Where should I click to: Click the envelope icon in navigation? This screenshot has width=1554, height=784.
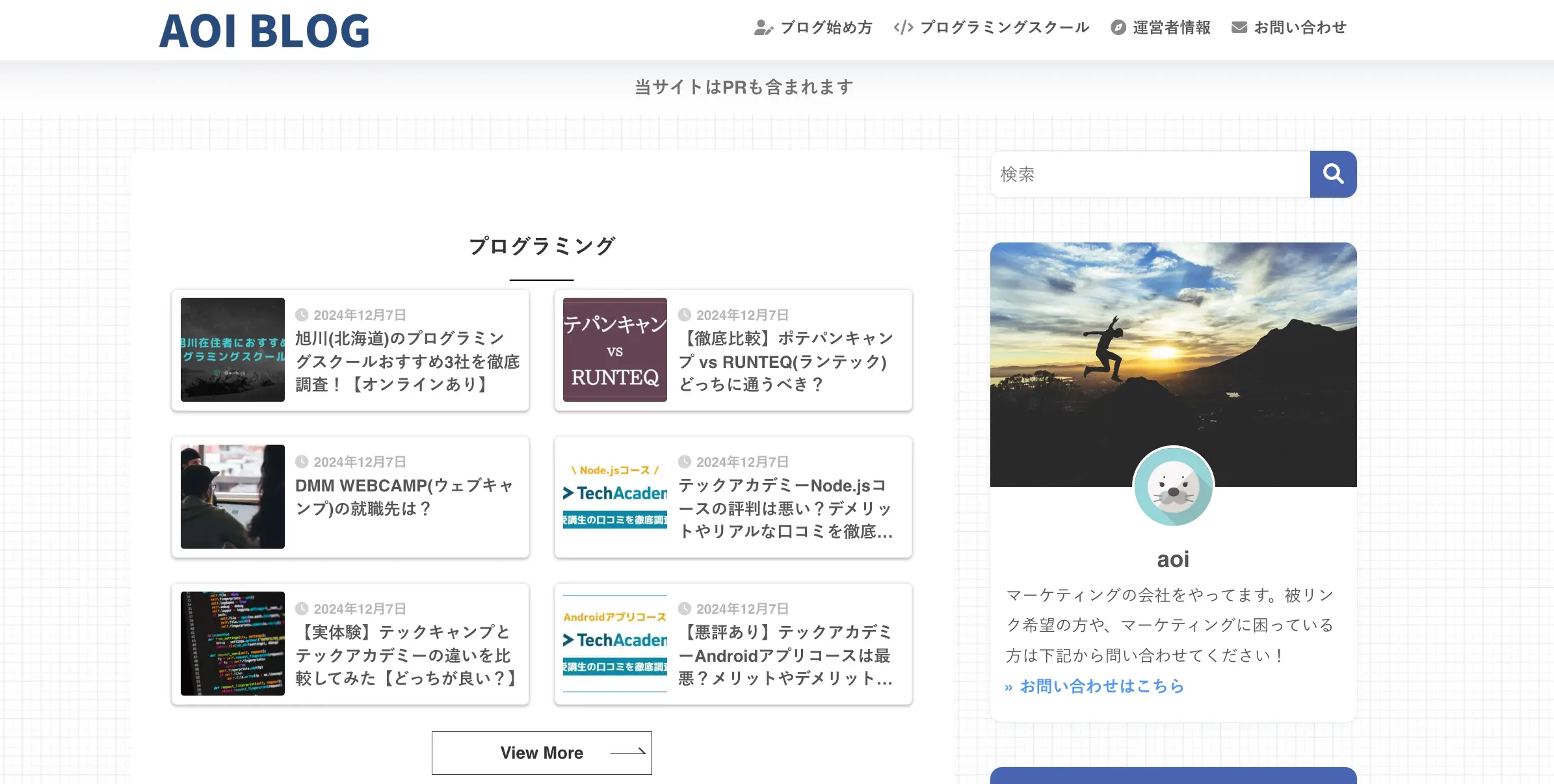click(x=1239, y=27)
